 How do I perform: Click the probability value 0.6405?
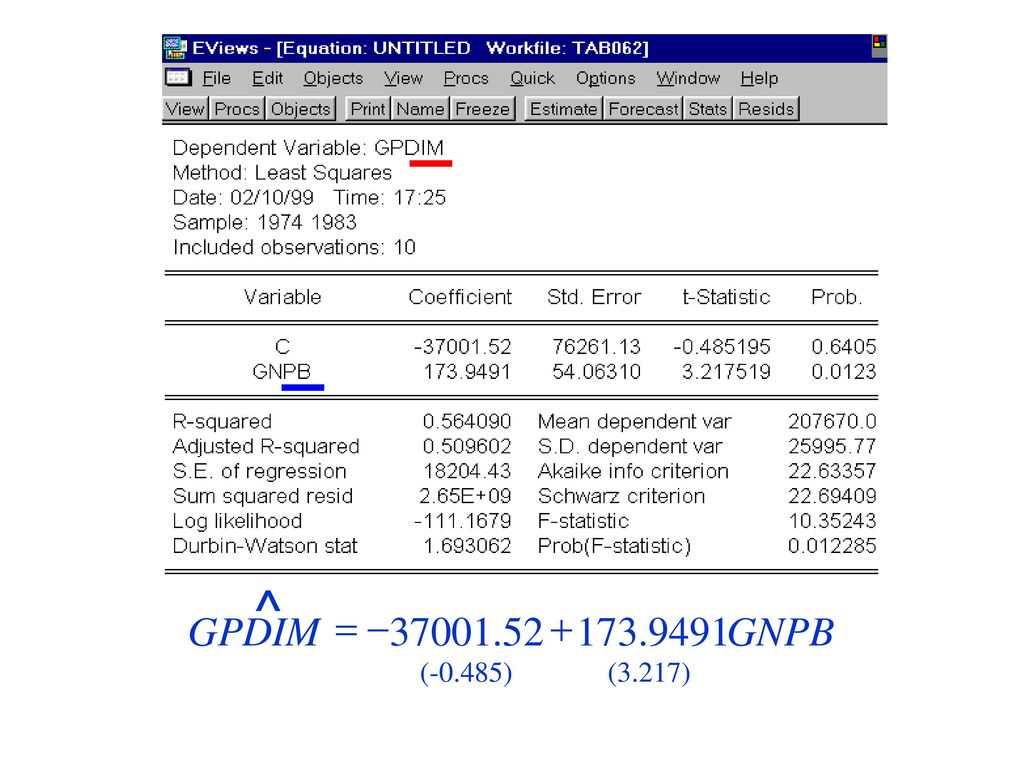[844, 347]
